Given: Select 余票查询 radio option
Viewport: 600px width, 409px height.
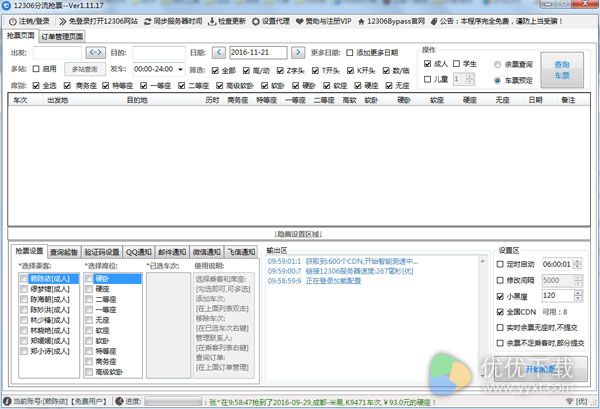Looking at the screenshot, I should coord(497,65).
